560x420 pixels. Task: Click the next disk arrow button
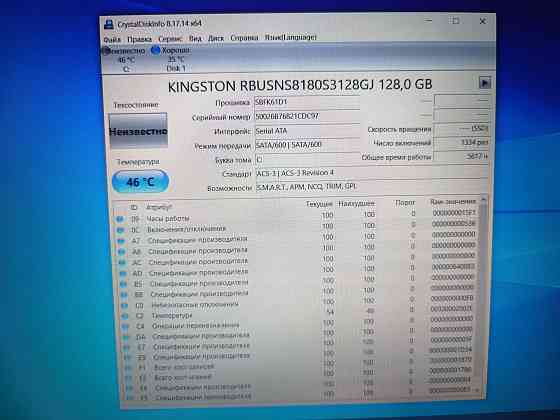tap(485, 83)
